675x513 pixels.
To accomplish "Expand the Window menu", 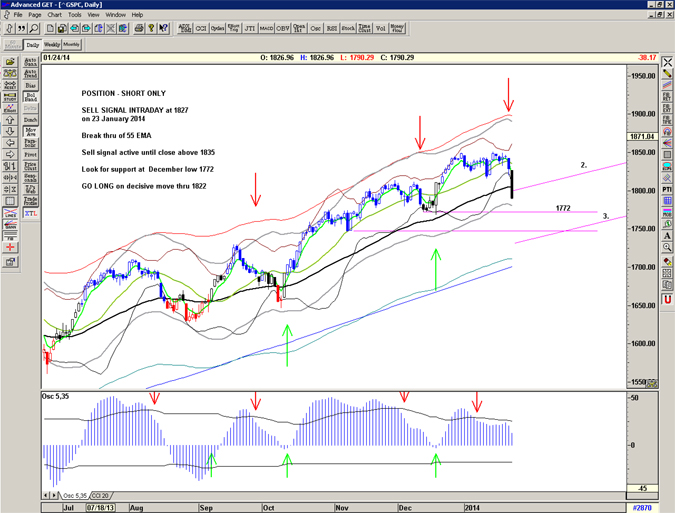I will point(115,15).
